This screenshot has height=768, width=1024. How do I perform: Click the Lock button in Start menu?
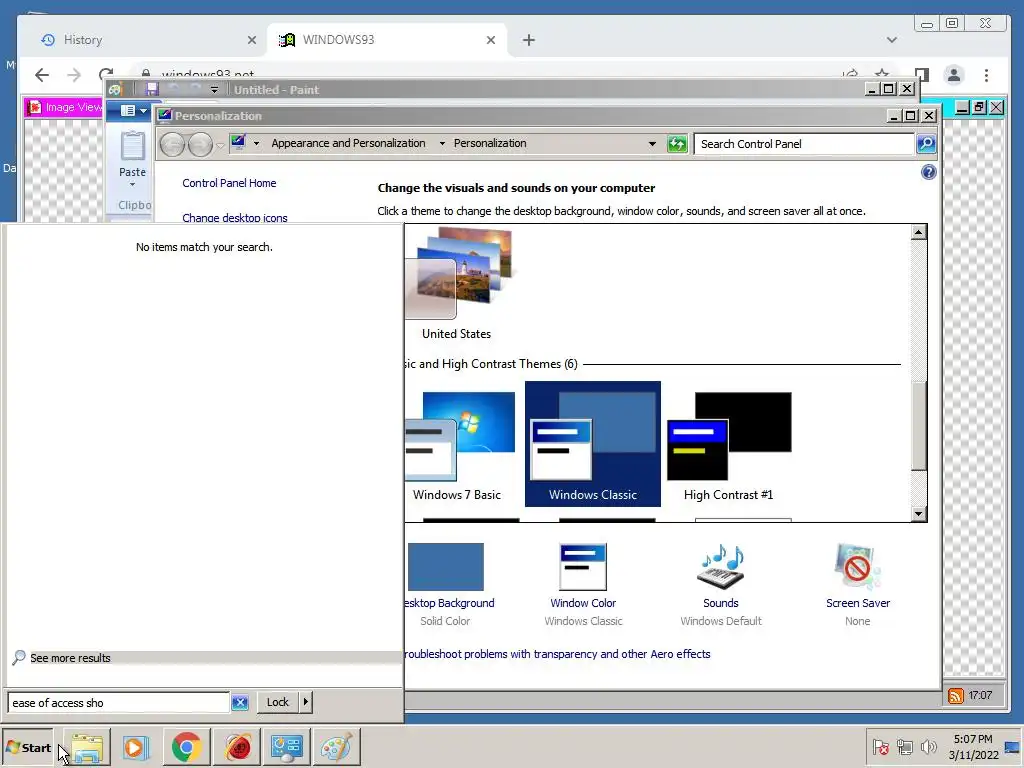click(x=278, y=702)
